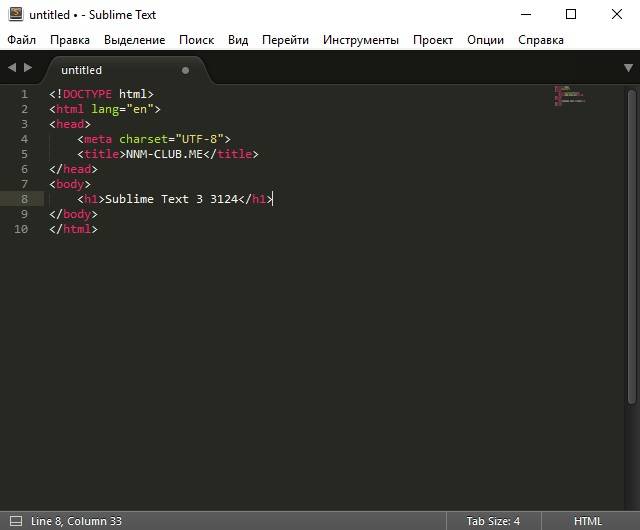Open the Проект menu
The width and height of the screenshot is (640, 530).
[x=433, y=40]
